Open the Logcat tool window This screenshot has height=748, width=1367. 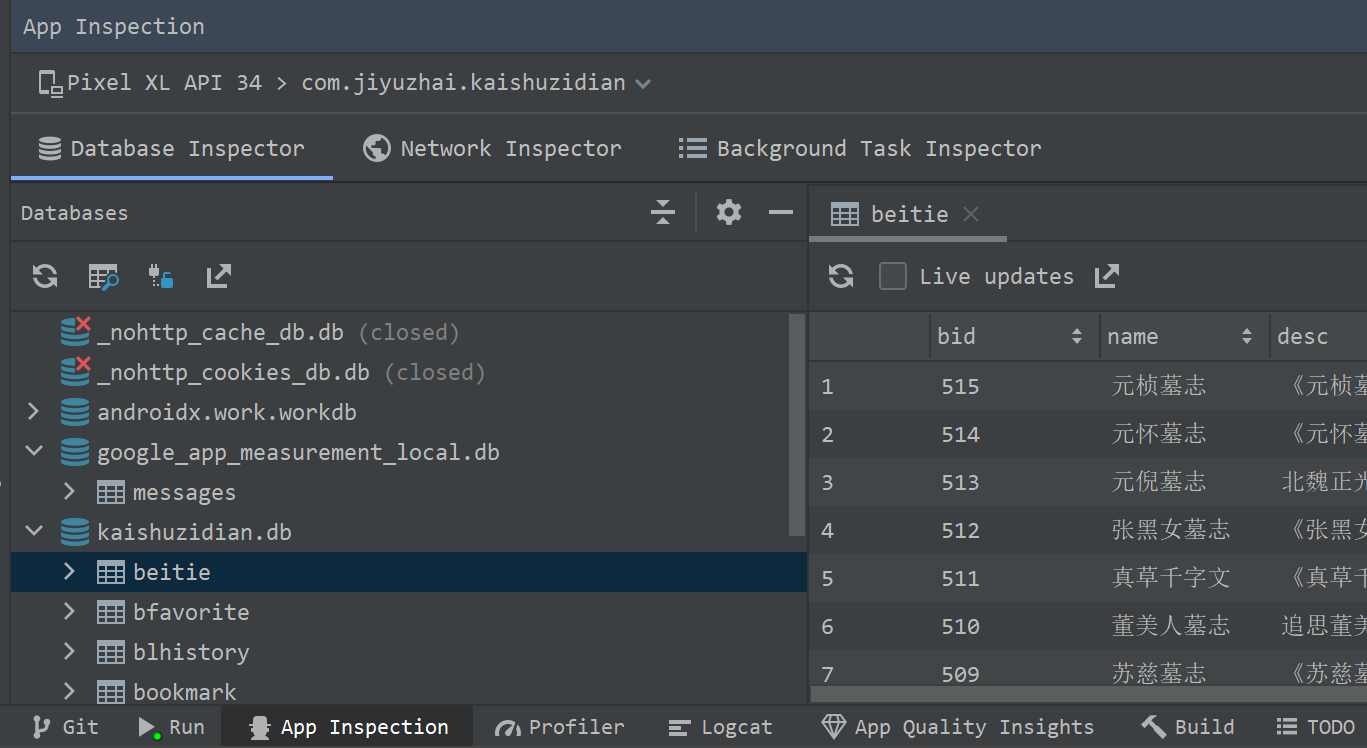click(720, 727)
